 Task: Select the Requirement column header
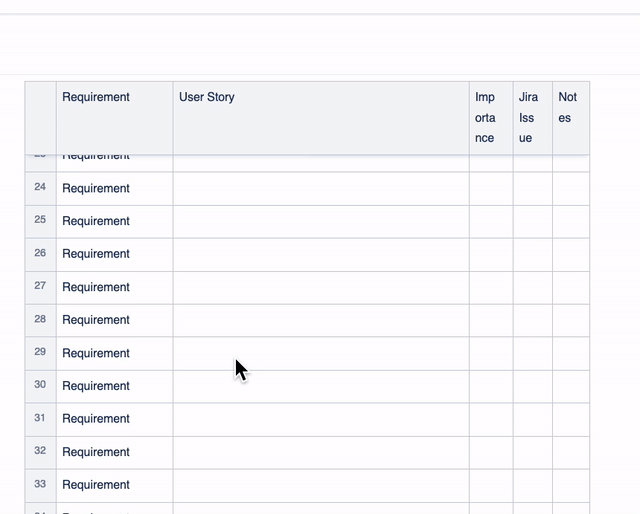[x=115, y=118]
